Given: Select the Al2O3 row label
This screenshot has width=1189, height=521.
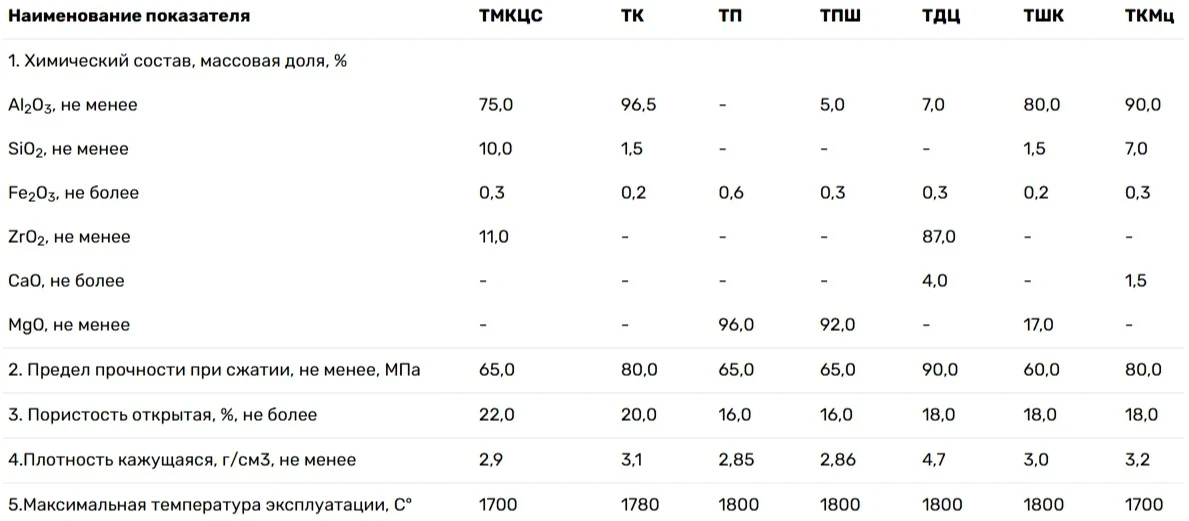Looking at the screenshot, I should click(x=73, y=105).
